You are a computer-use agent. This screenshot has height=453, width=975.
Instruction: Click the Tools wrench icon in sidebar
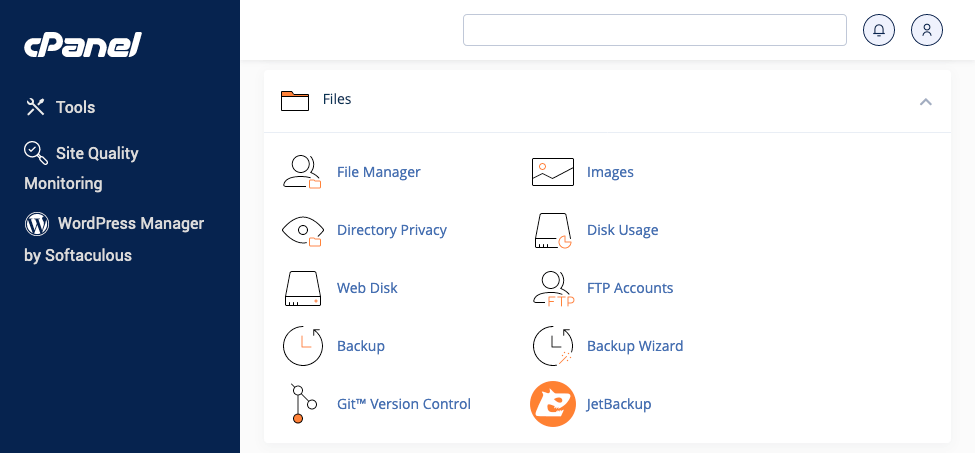pyautogui.click(x=35, y=107)
